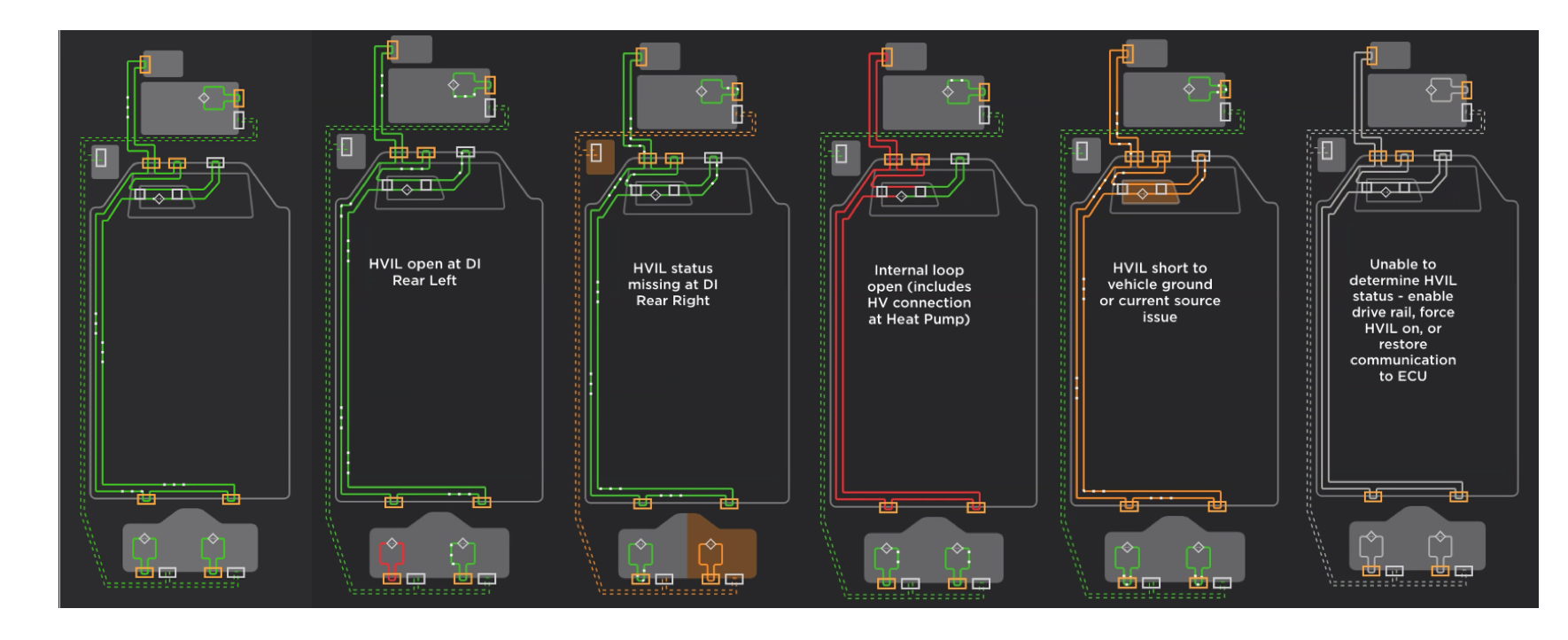Select "HVIL short to vehicle ground" label
Image resolution: width=1568 pixels, height=640 pixels.
click(1160, 292)
